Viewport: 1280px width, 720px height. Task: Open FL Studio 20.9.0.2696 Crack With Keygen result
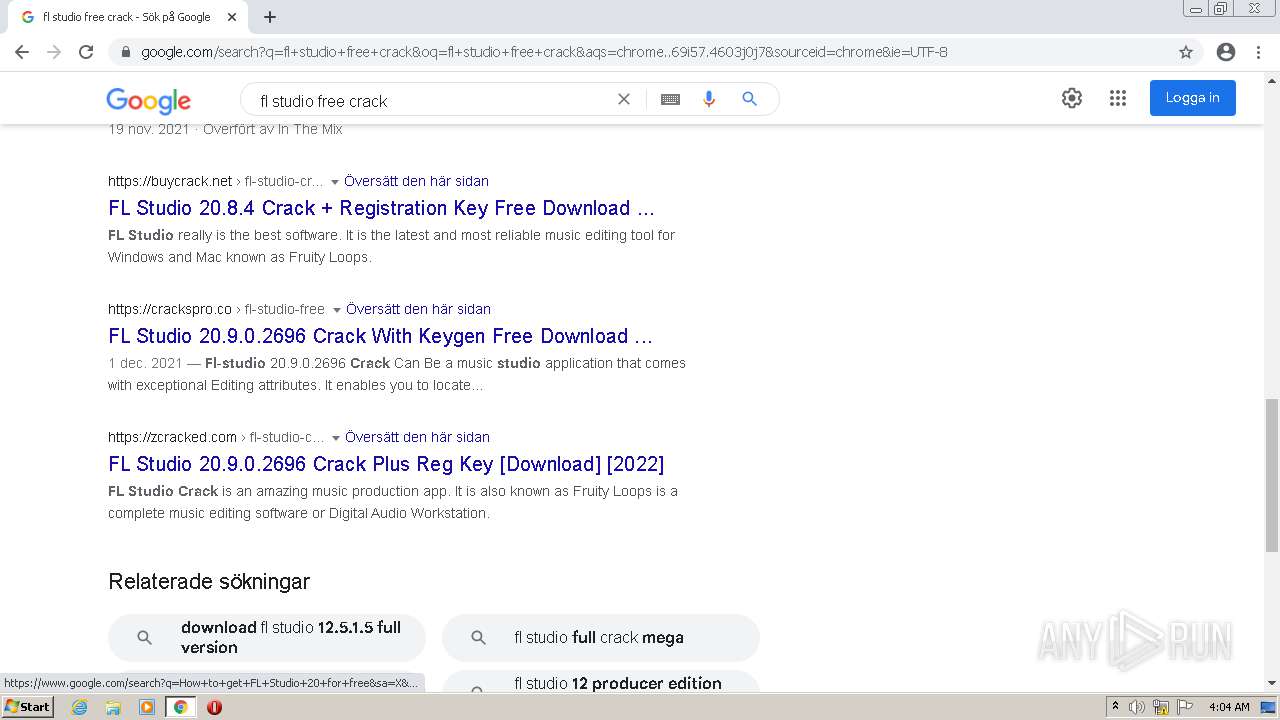(x=380, y=336)
